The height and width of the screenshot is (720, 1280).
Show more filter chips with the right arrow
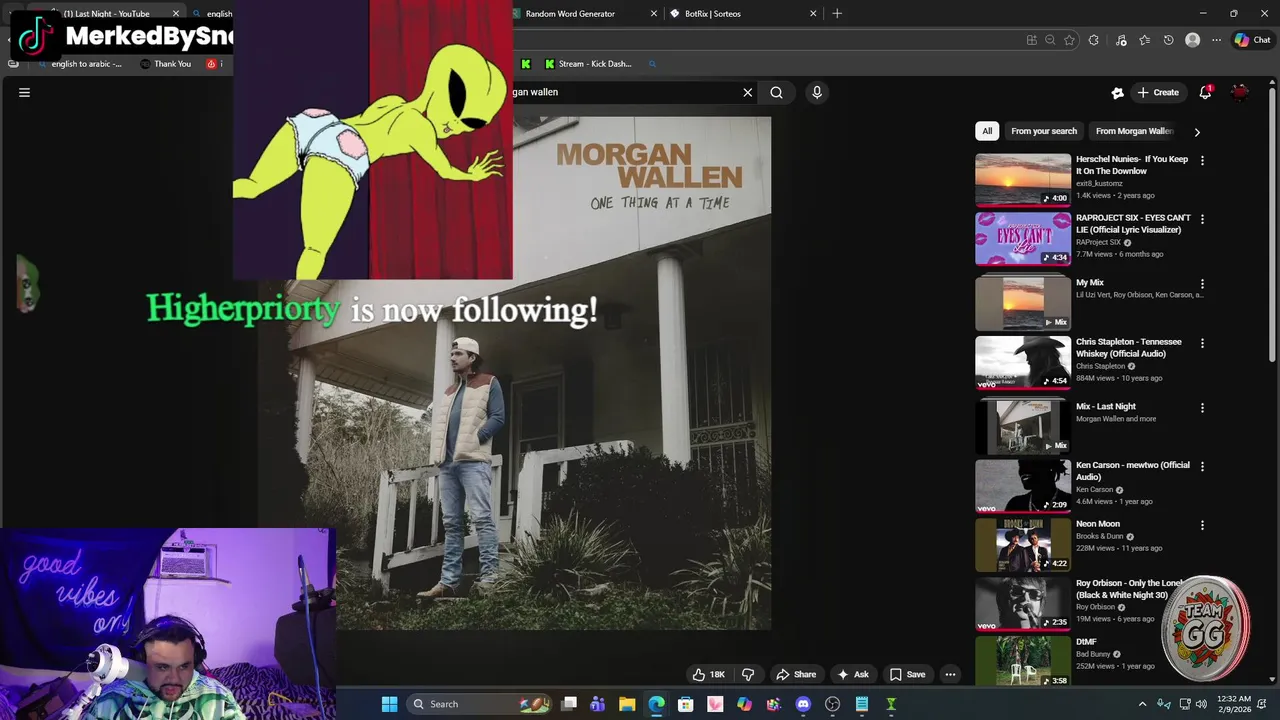point(1197,132)
